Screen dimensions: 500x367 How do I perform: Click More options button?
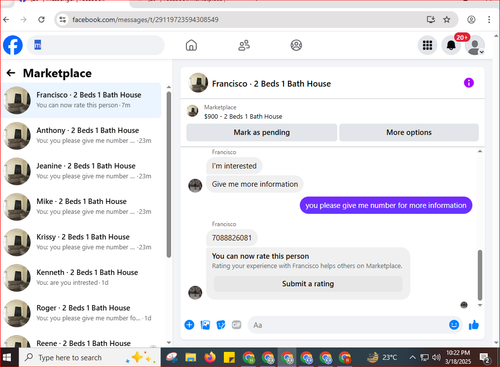point(409,132)
